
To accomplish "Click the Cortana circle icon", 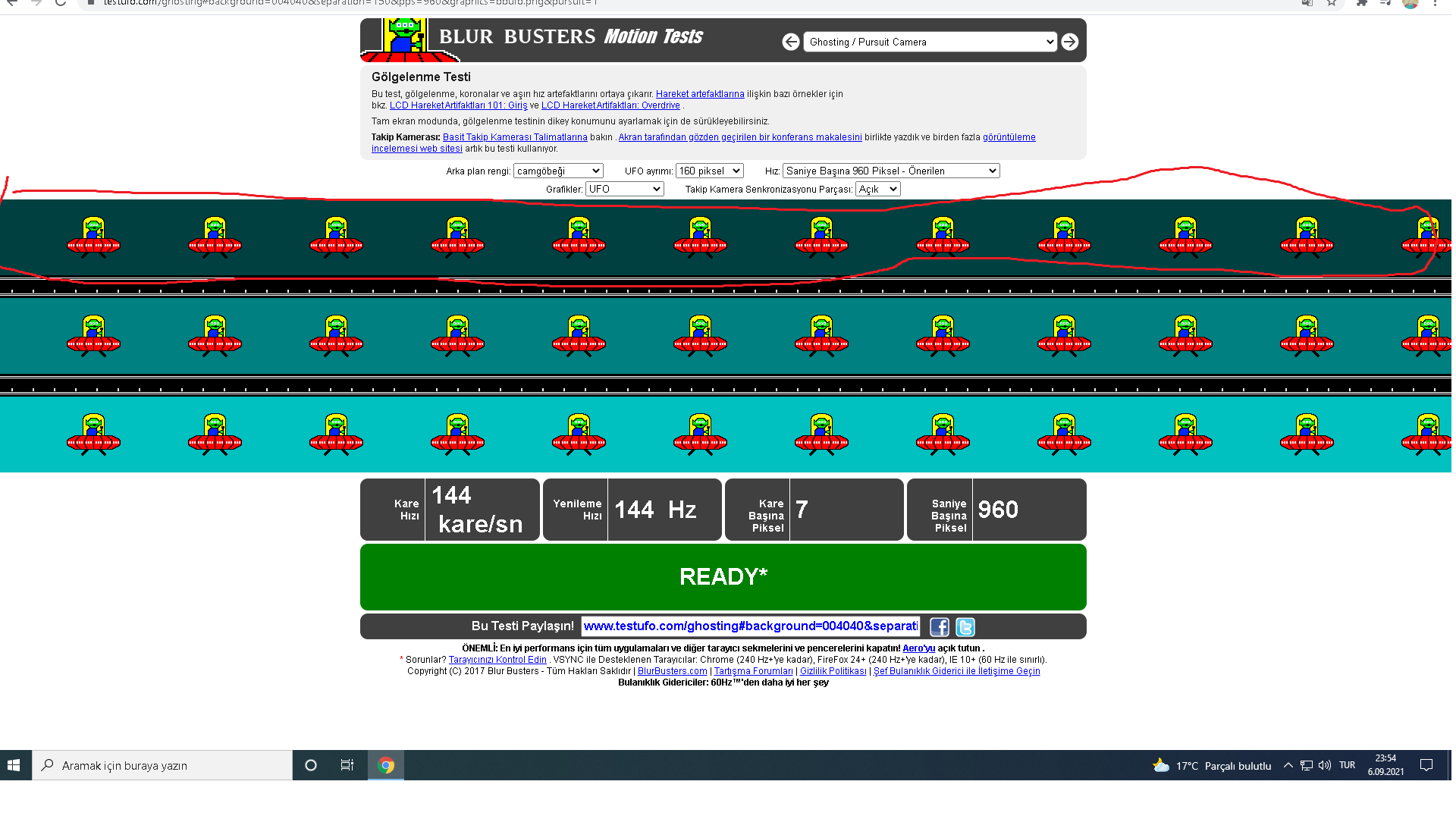I will pos(310,765).
